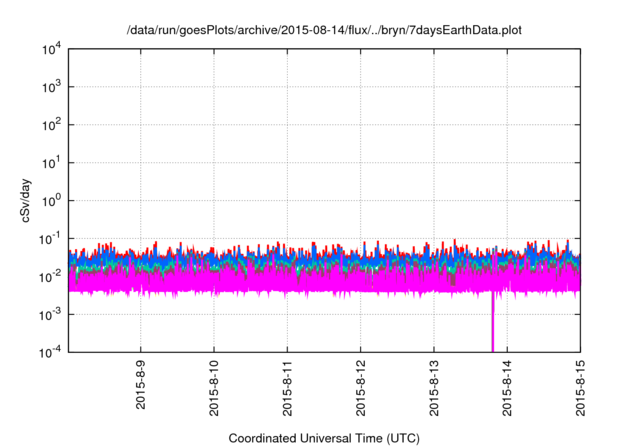Click the 2015-8-14 x-axis date label
640x448 pixels.
pyautogui.click(x=507, y=388)
